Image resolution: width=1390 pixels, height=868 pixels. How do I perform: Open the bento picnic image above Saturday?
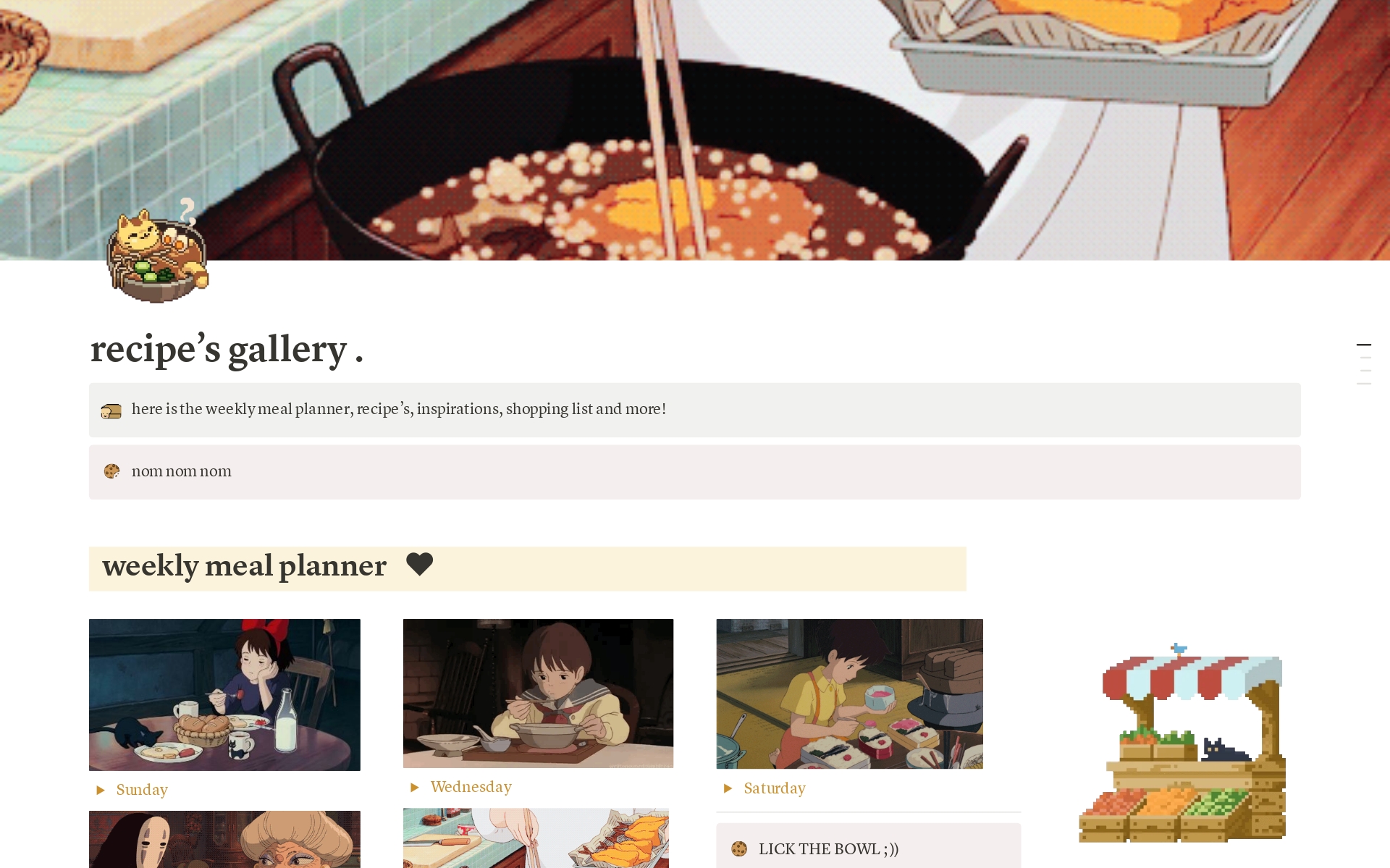850,694
